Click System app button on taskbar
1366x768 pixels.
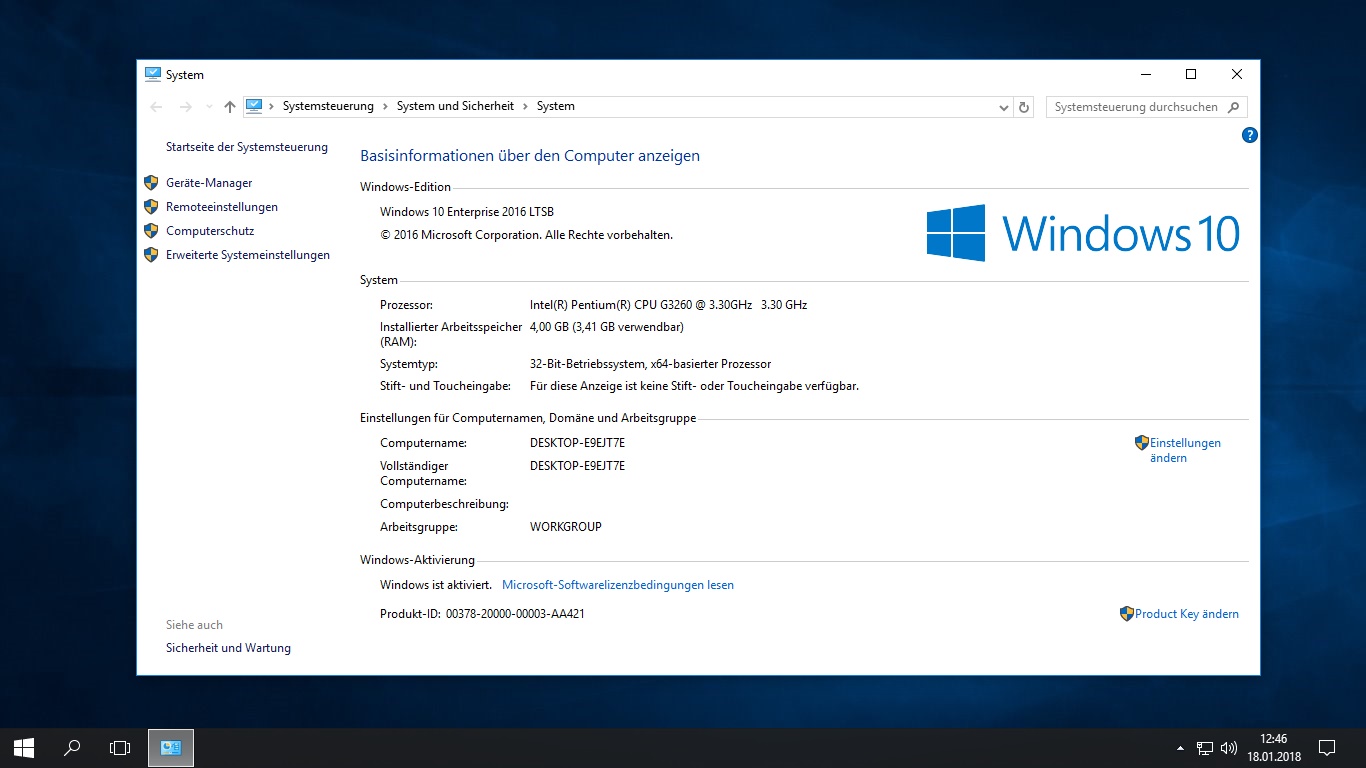(171, 747)
